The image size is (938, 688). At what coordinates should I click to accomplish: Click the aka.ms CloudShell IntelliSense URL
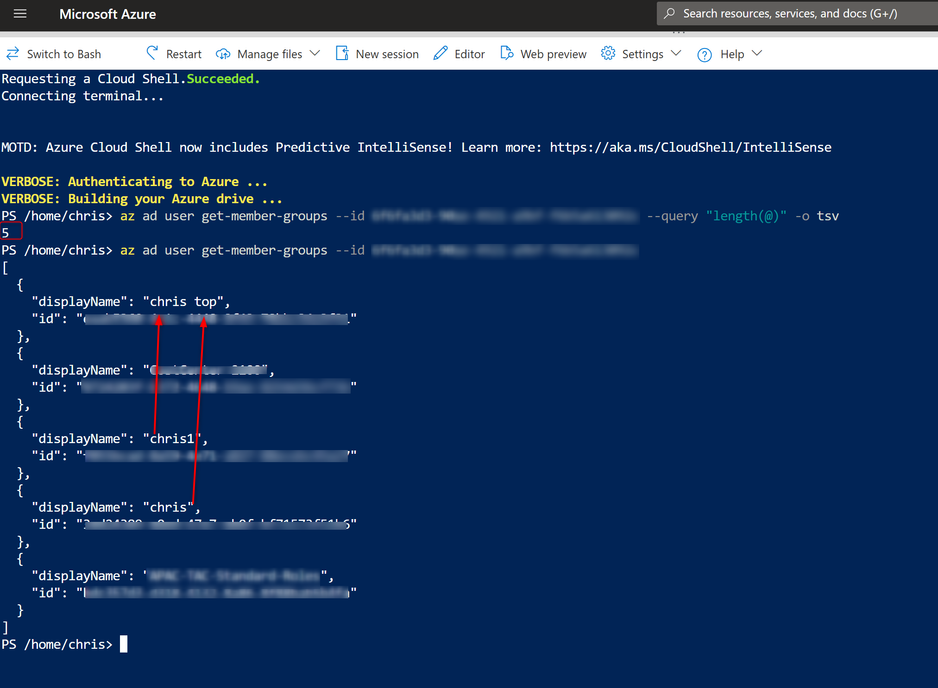(690, 147)
